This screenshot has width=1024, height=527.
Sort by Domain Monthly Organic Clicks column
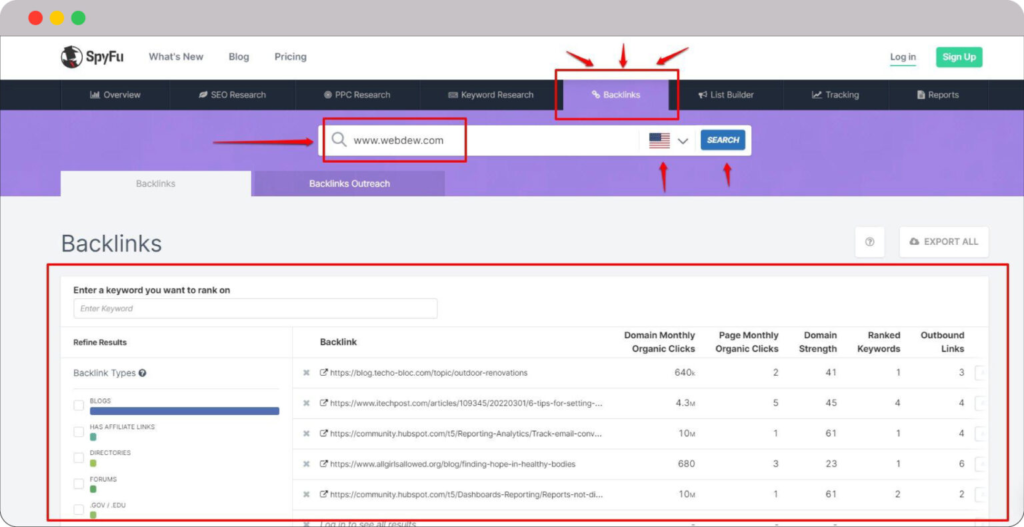660,342
